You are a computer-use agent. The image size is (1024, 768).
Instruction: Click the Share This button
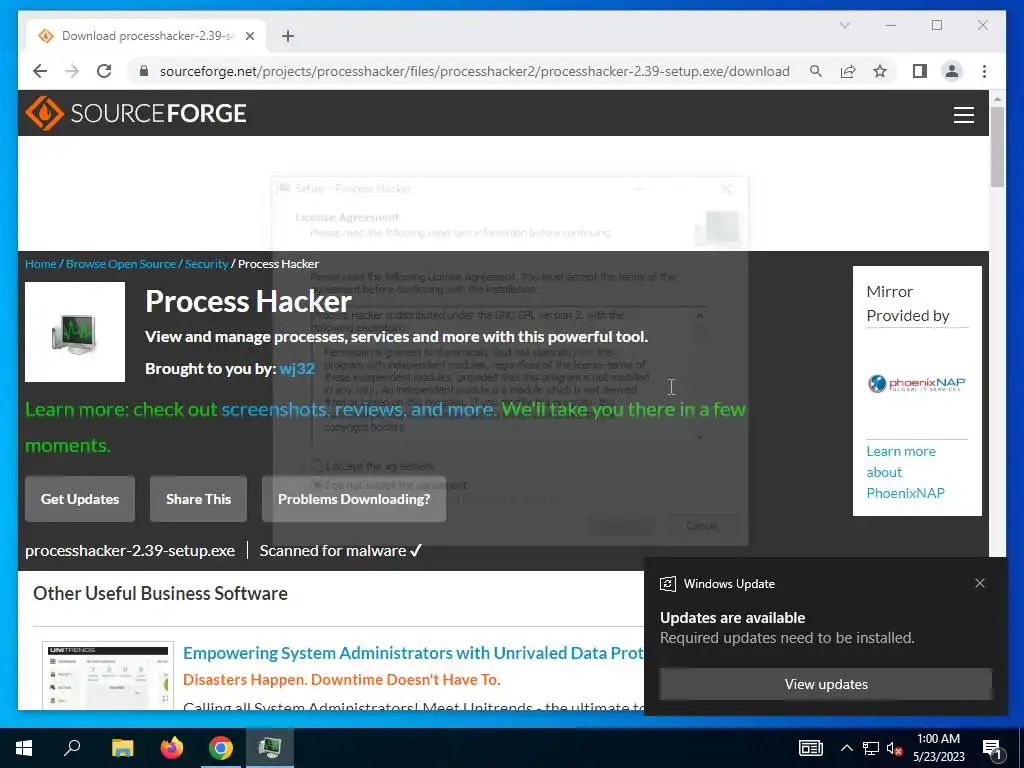tap(199, 499)
